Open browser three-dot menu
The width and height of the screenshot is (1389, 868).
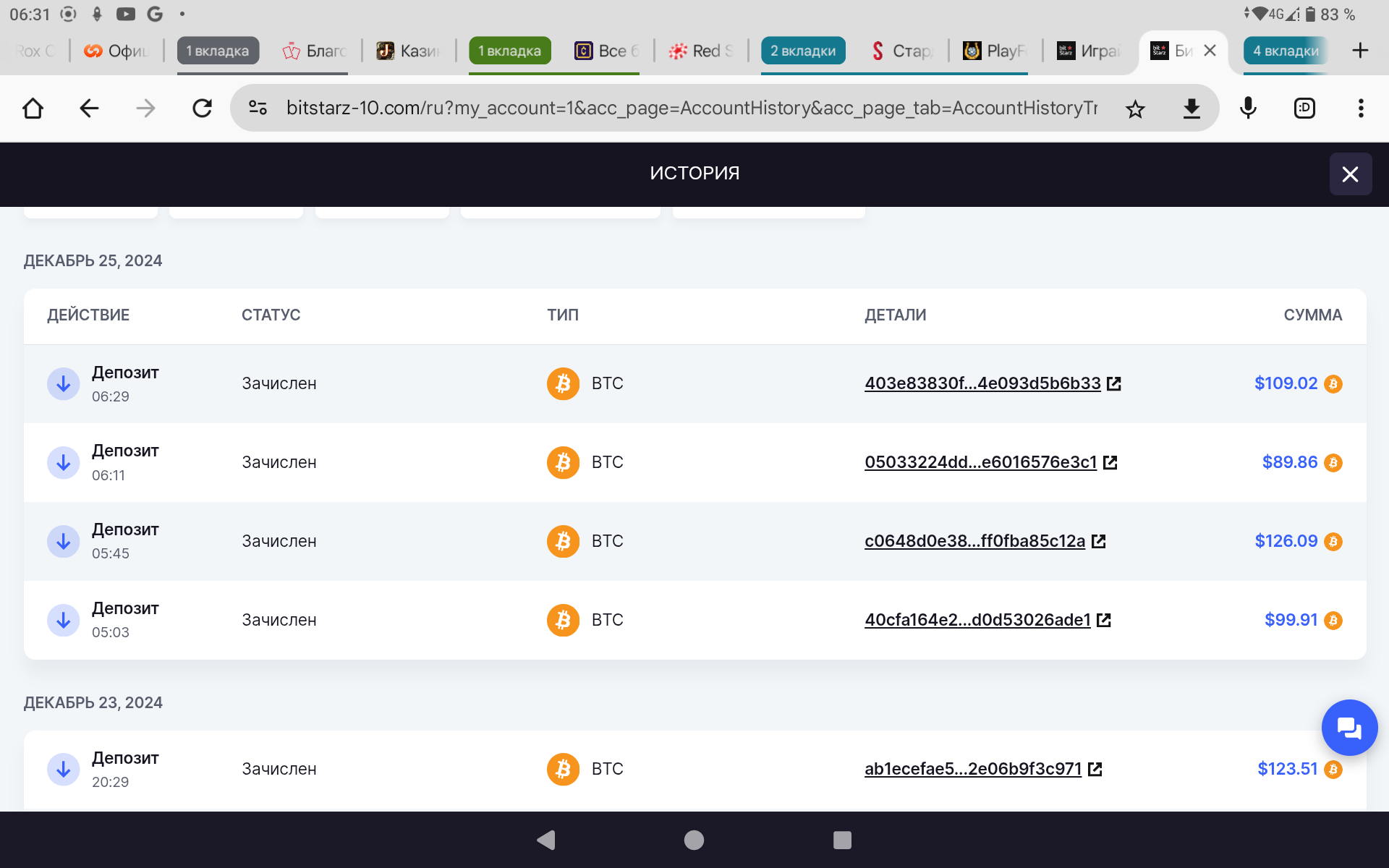[1361, 109]
